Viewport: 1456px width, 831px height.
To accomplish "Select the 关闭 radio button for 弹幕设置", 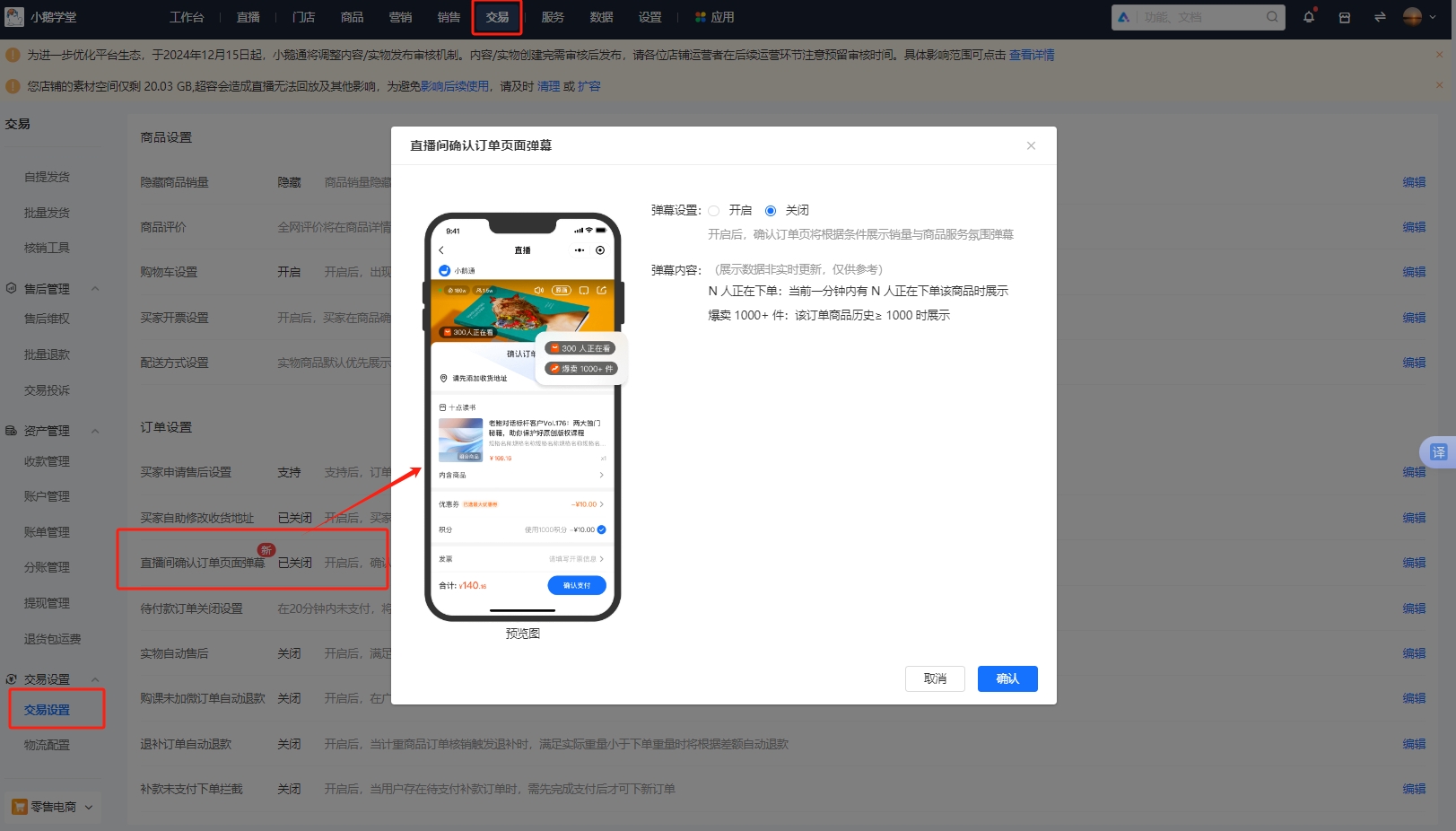I will (x=771, y=210).
